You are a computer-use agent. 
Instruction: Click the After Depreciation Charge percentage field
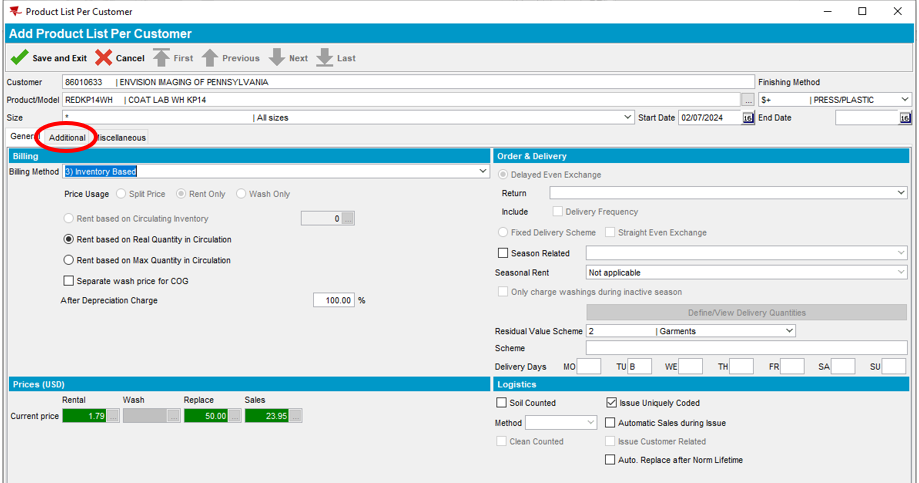click(333, 300)
